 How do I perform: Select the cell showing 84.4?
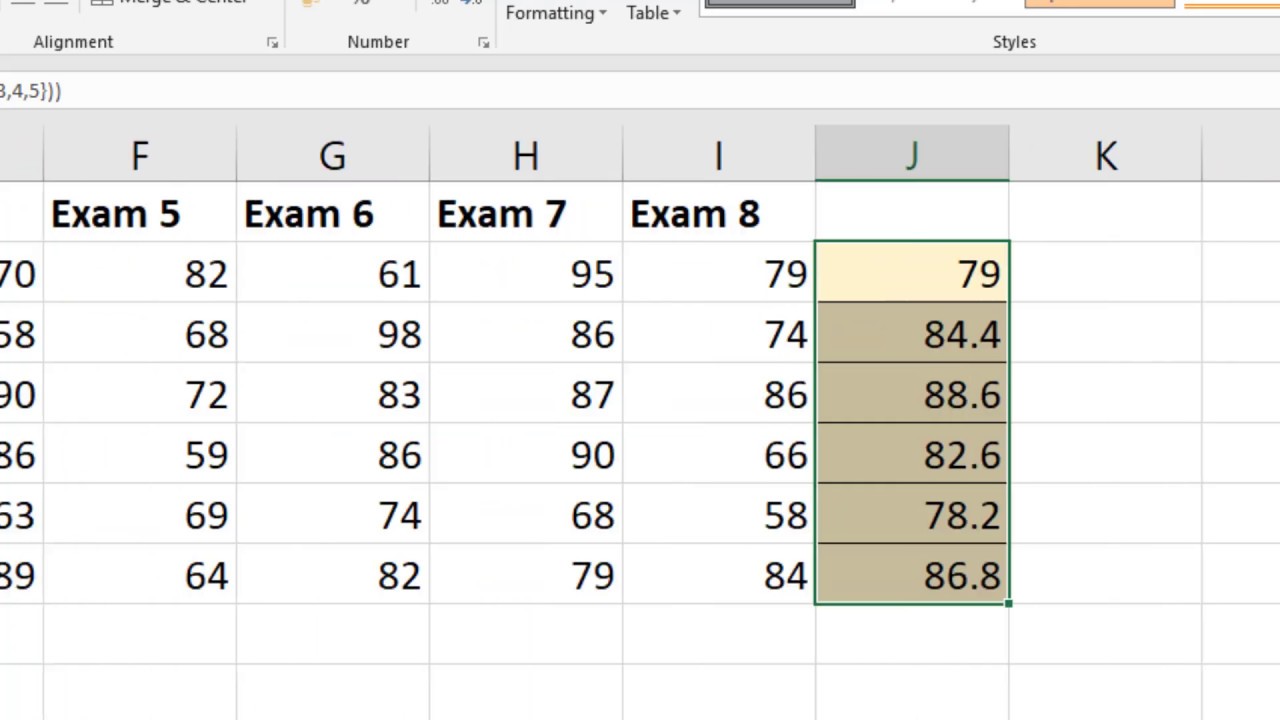[912, 334]
